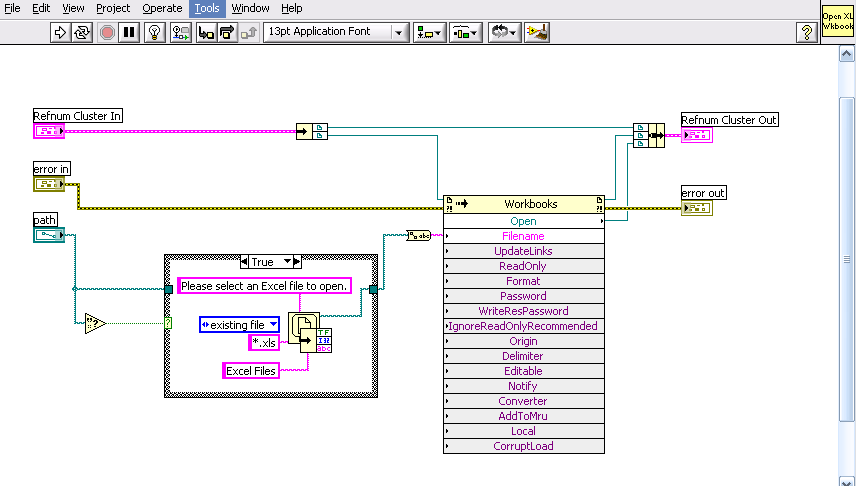Select the Refnum Cluster In terminal
Viewport: 856px width, 486px height.
(49, 131)
